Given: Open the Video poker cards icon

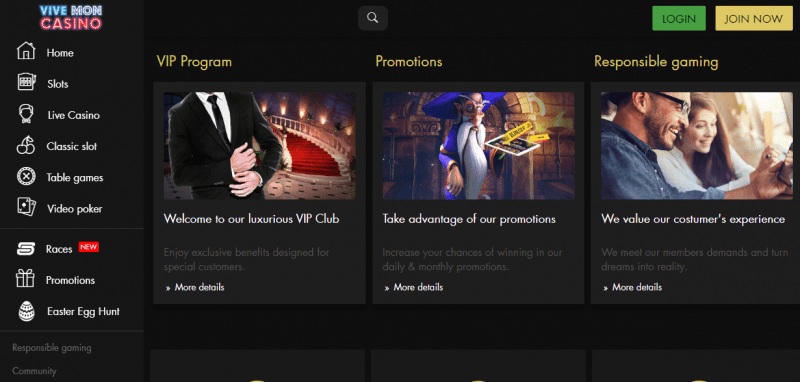Looking at the screenshot, I should [x=26, y=208].
